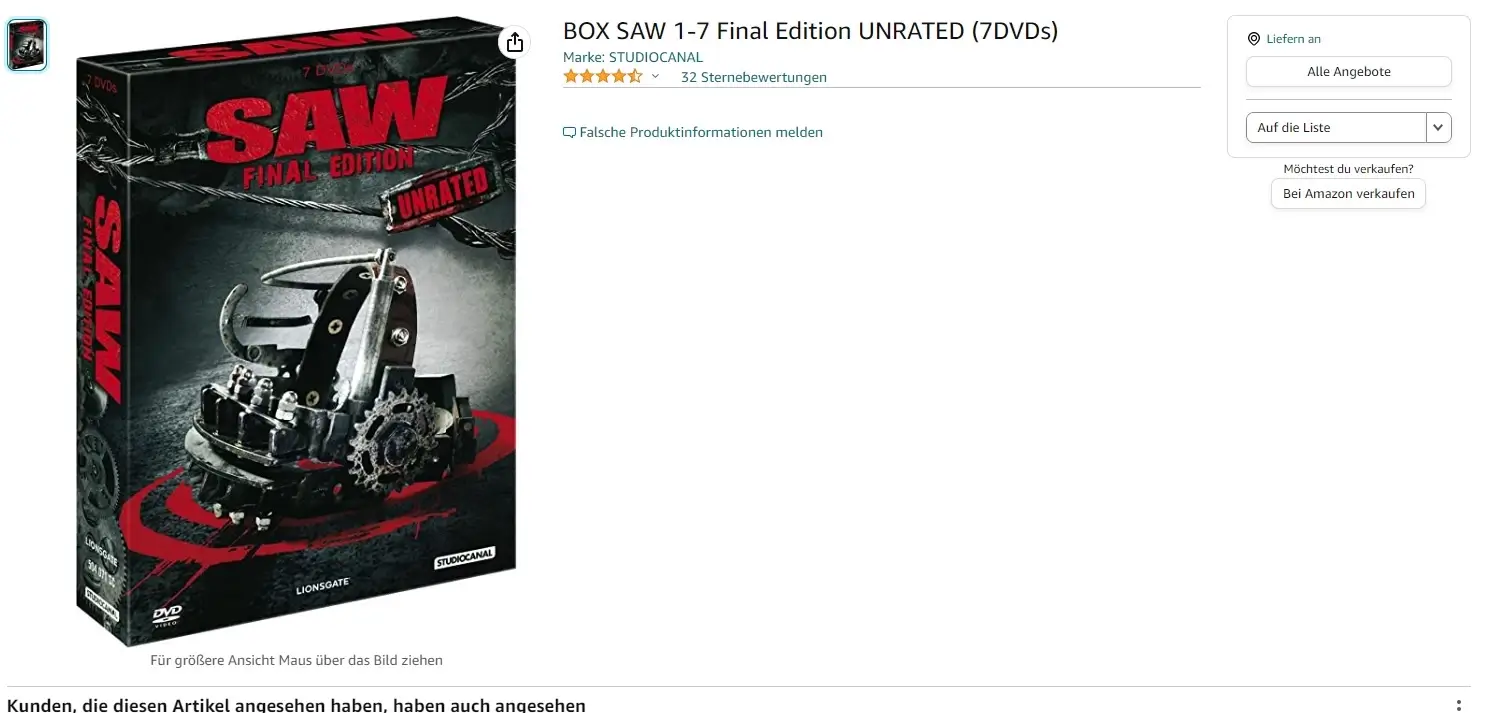
Task: Open the Marke: STUDIOCANAL link
Action: [633, 57]
